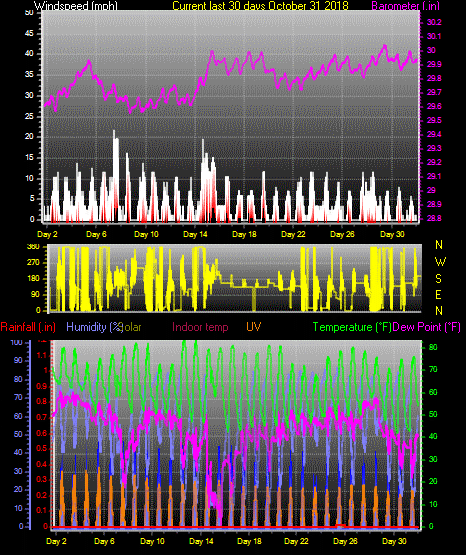Click the '45' windspeed axis value

(x=29, y=34)
